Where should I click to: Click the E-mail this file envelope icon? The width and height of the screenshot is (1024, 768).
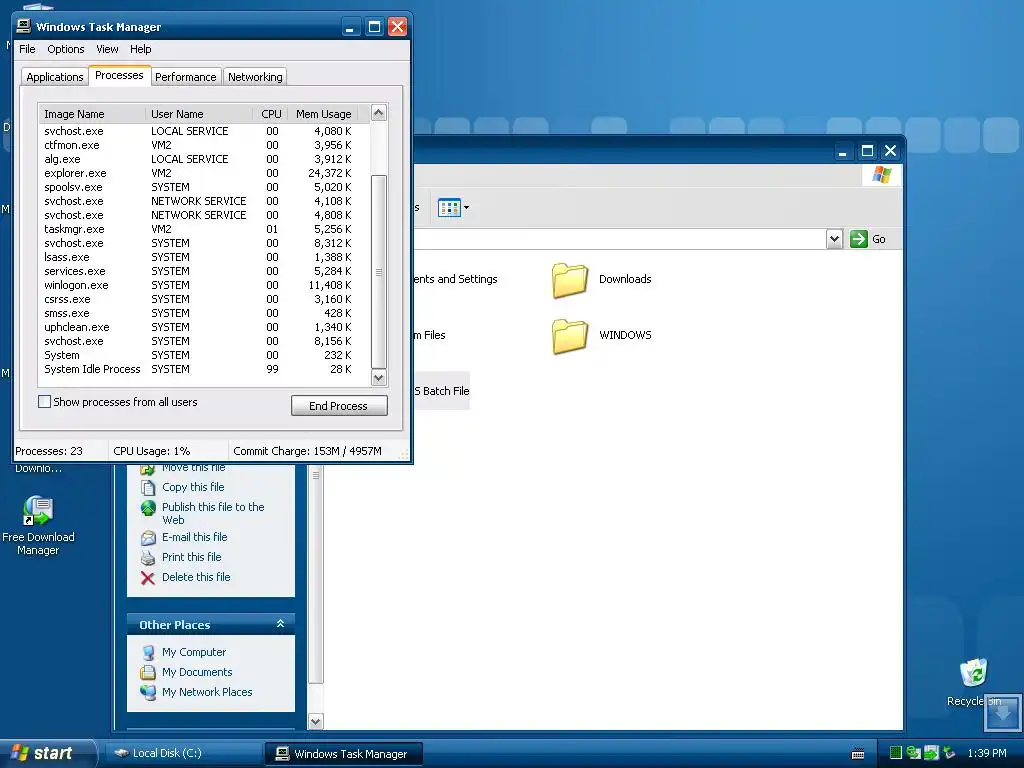point(148,537)
